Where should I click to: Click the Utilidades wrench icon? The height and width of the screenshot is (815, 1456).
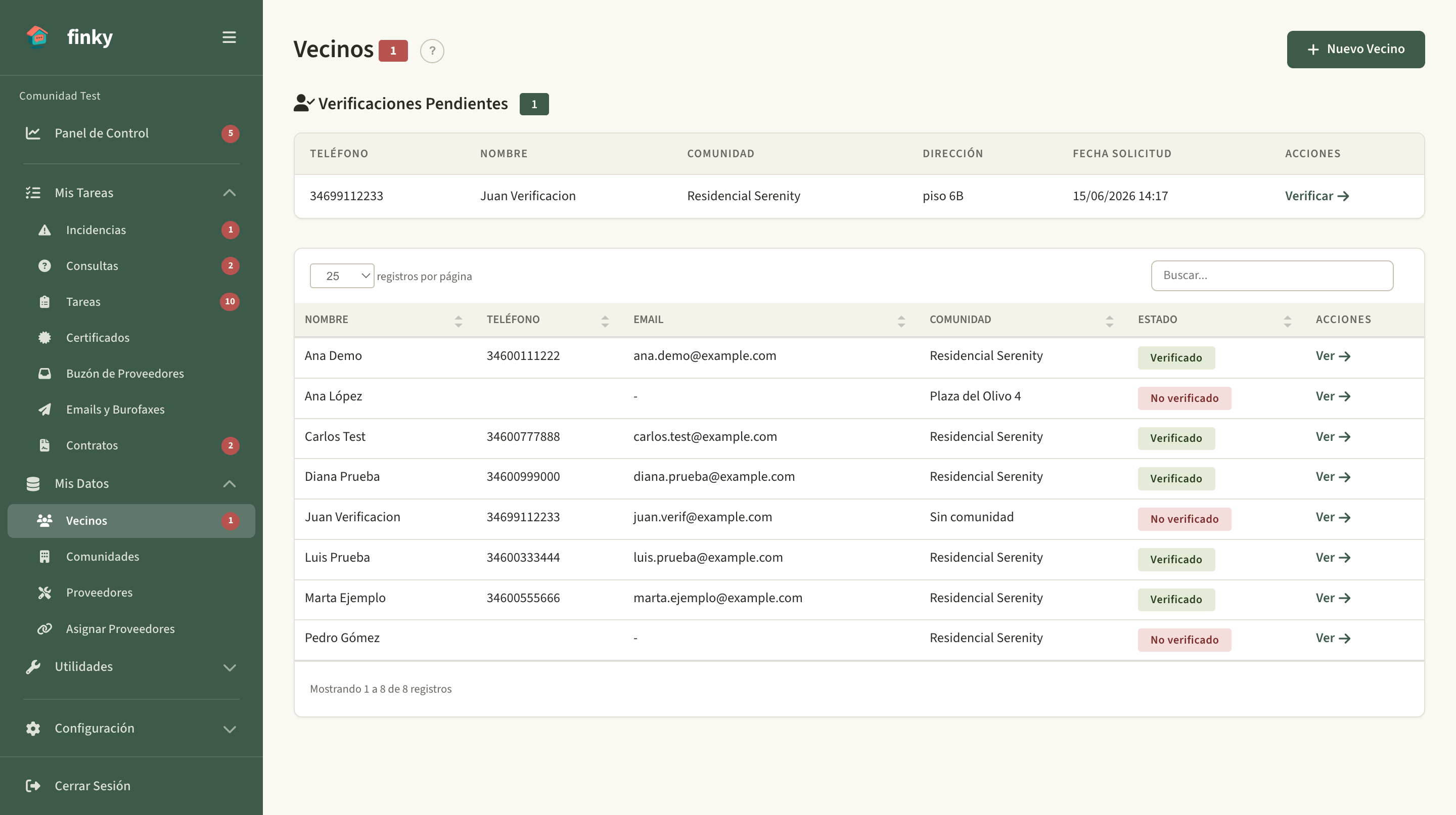33,667
